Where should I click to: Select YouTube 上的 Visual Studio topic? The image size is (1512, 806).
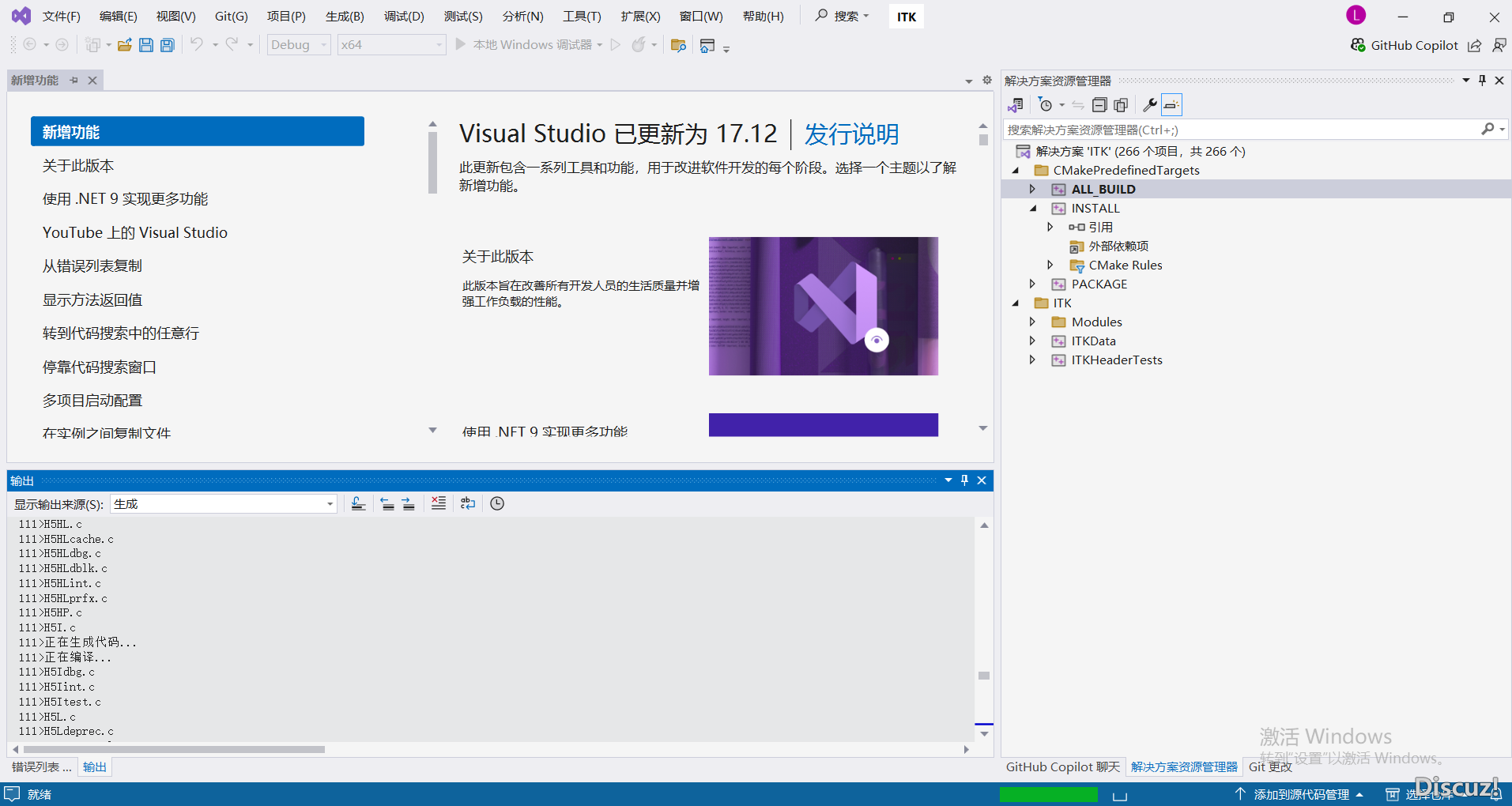(x=135, y=232)
